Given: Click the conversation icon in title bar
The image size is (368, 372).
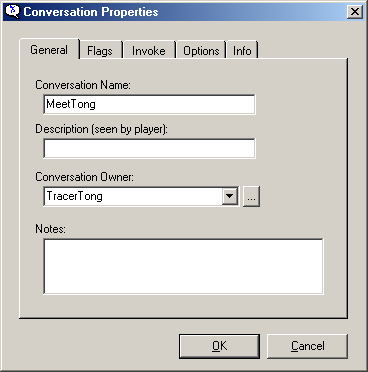Looking at the screenshot, I should tap(12, 11).
